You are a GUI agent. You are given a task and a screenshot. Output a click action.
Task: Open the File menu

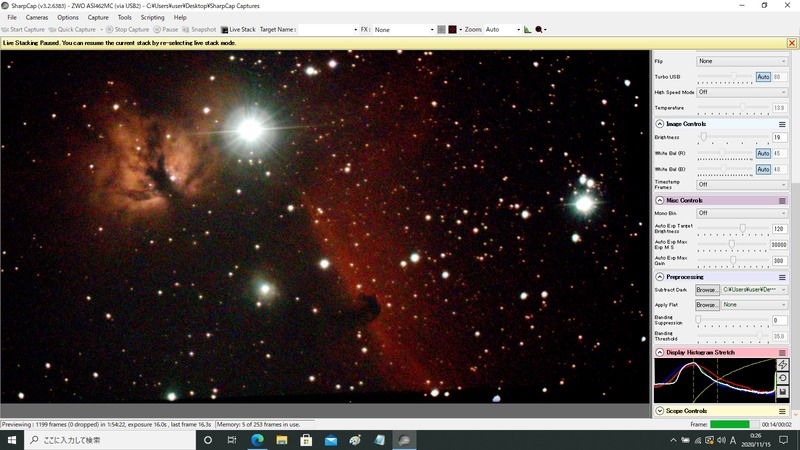click(12, 17)
